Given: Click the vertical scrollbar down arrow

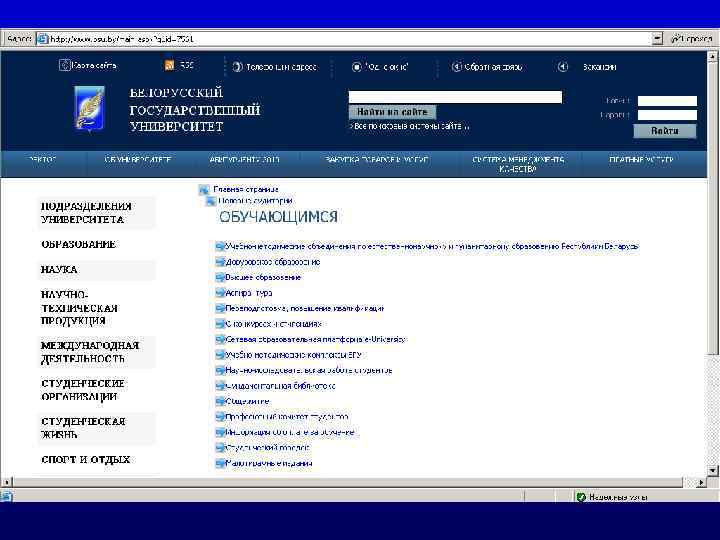Looking at the screenshot, I should click(x=712, y=470).
